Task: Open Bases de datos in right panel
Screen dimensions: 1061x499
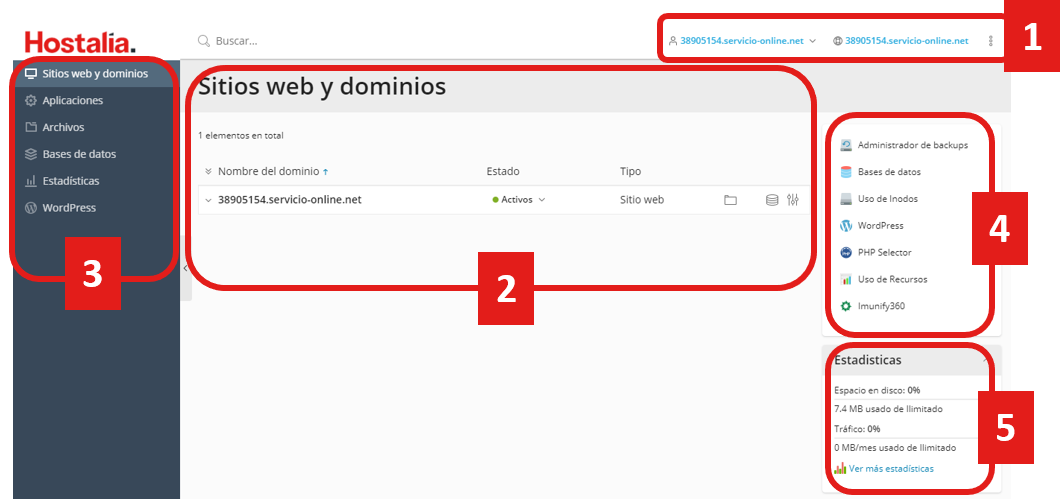Action: click(x=889, y=172)
